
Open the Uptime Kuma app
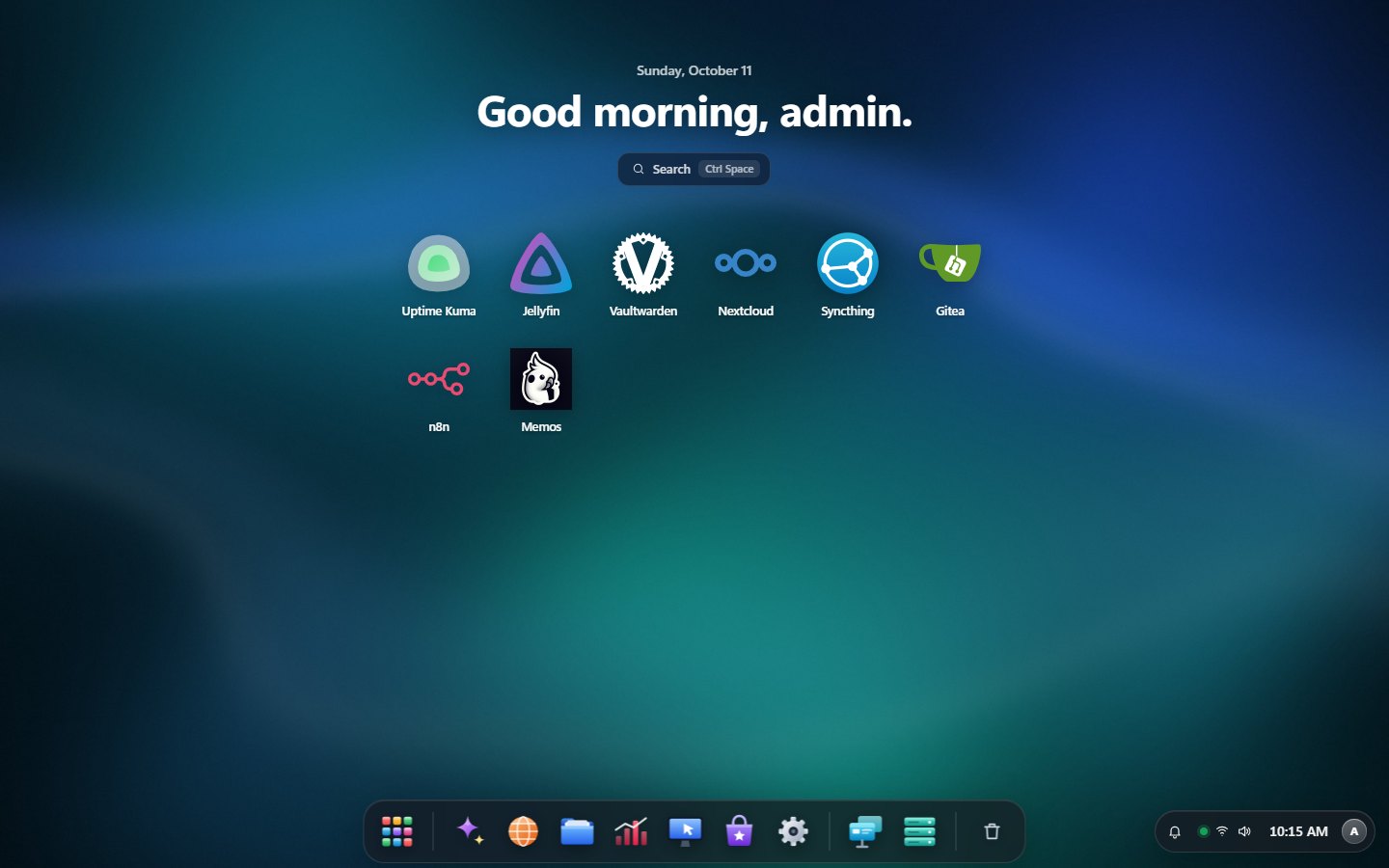439,263
